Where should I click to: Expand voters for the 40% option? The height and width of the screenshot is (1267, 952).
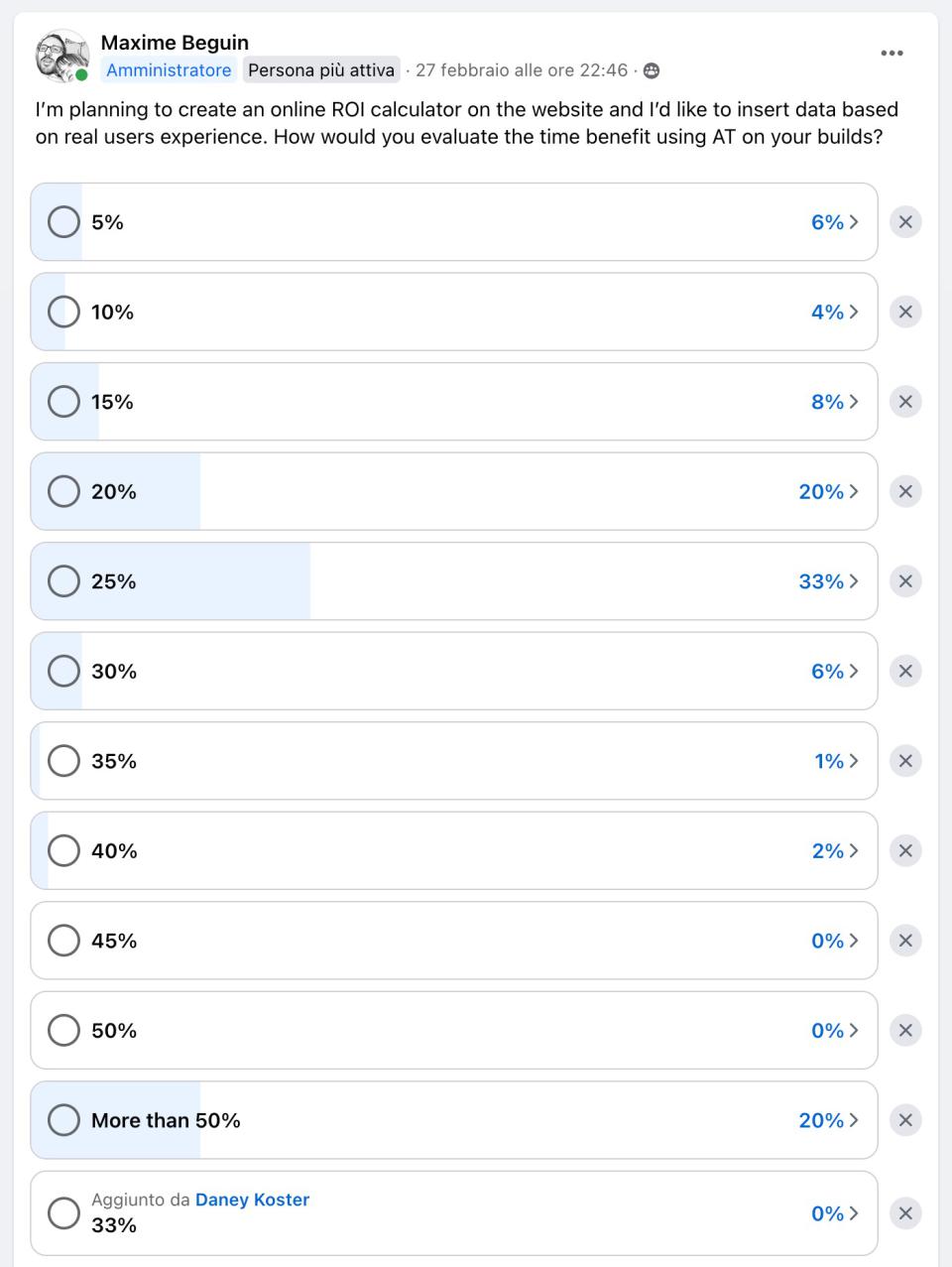[x=834, y=850]
